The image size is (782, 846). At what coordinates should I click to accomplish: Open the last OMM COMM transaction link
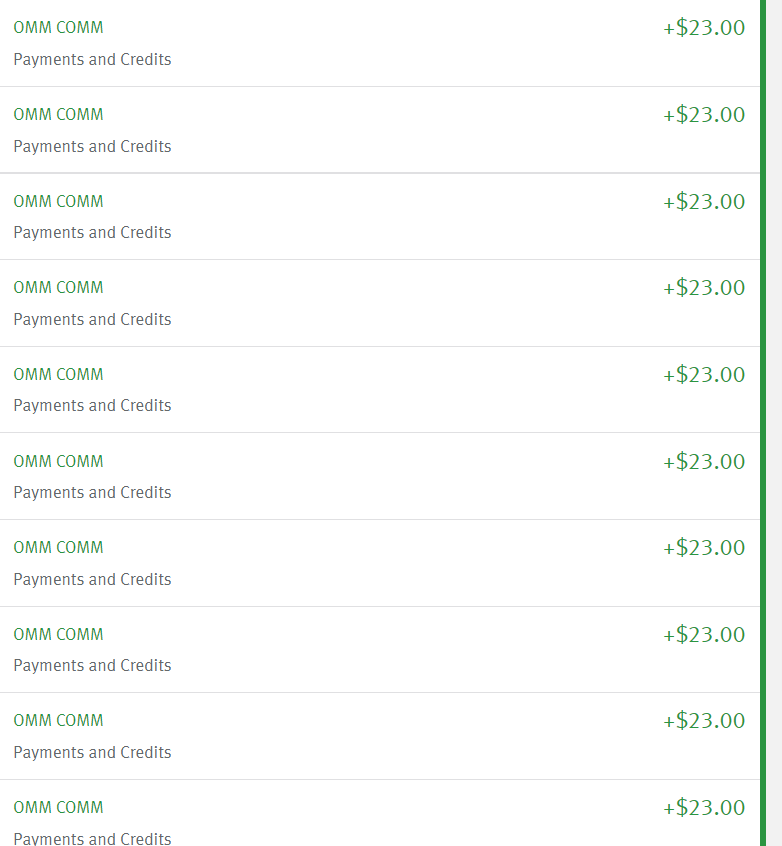[x=58, y=808]
